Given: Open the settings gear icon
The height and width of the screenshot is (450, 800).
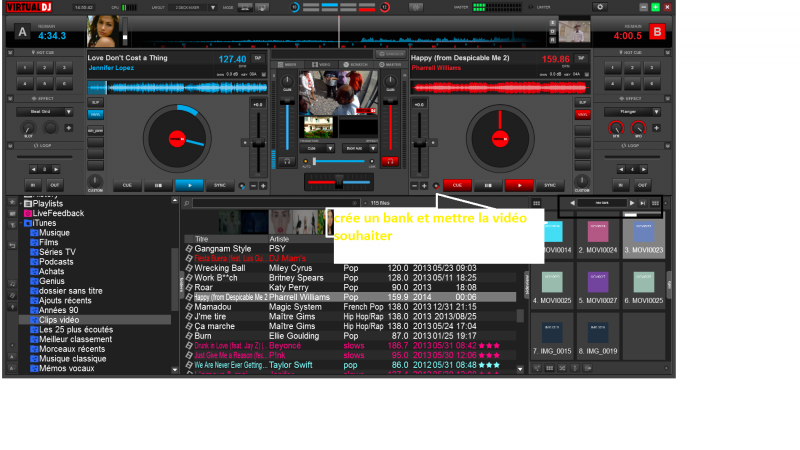Looking at the screenshot, I should [600, 7].
